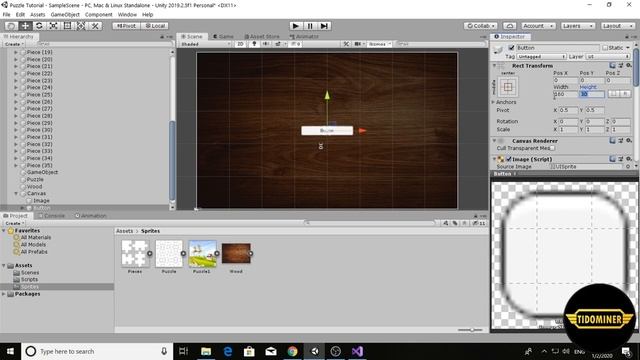
Task: Click the Source Image object picker circle
Action: (x=628, y=167)
